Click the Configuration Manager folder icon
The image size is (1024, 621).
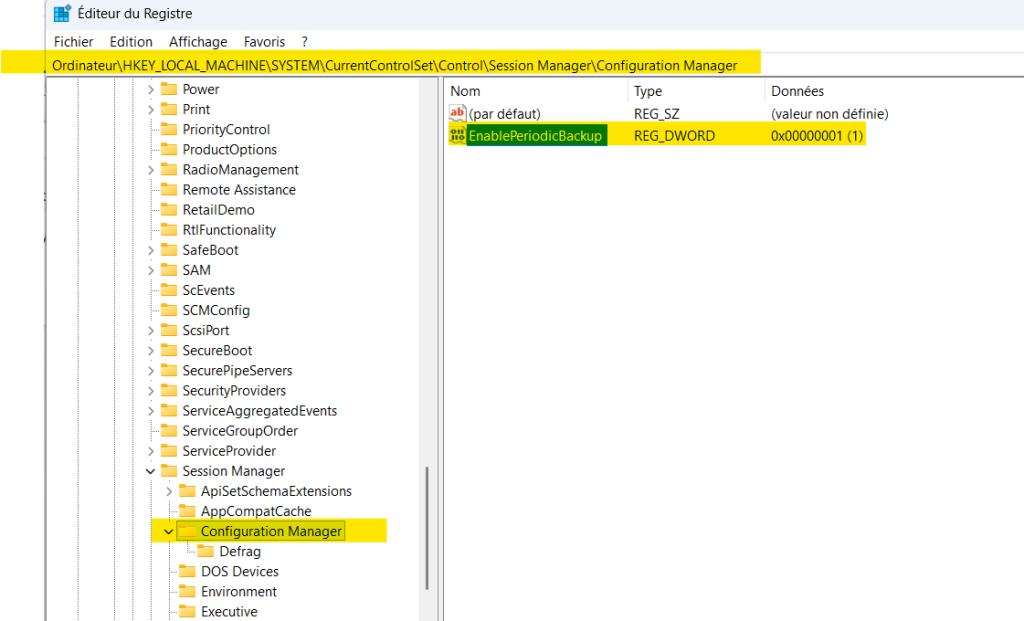186,531
